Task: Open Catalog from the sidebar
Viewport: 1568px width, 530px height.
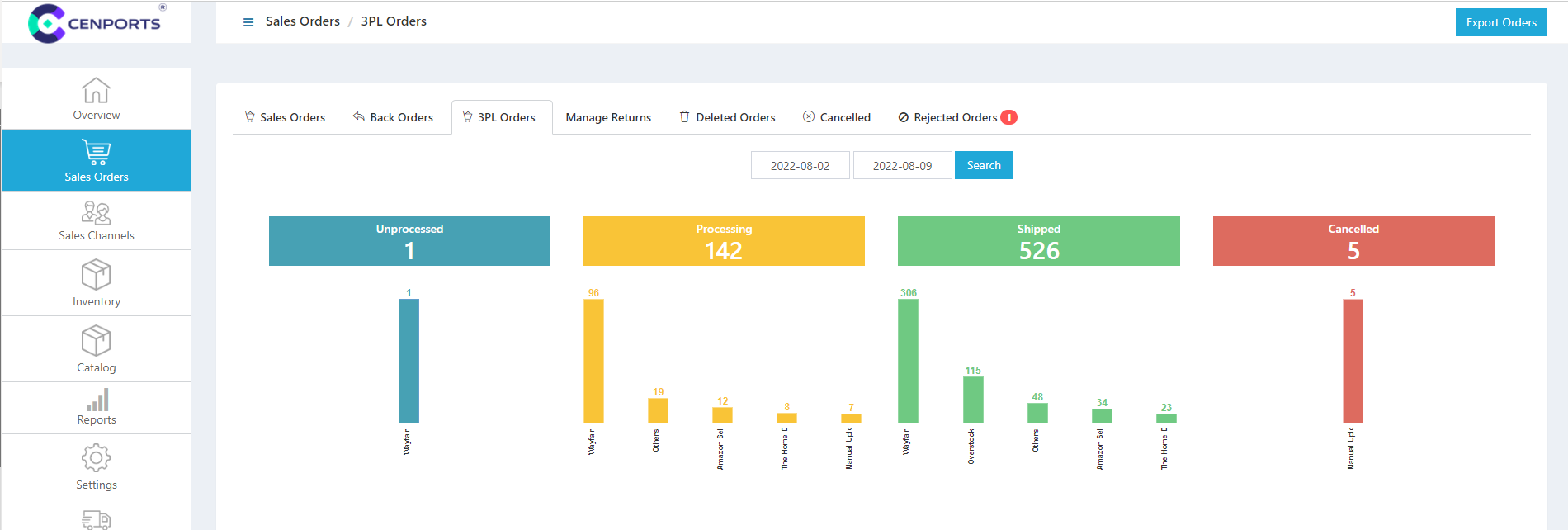Action: (x=97, y=349)
